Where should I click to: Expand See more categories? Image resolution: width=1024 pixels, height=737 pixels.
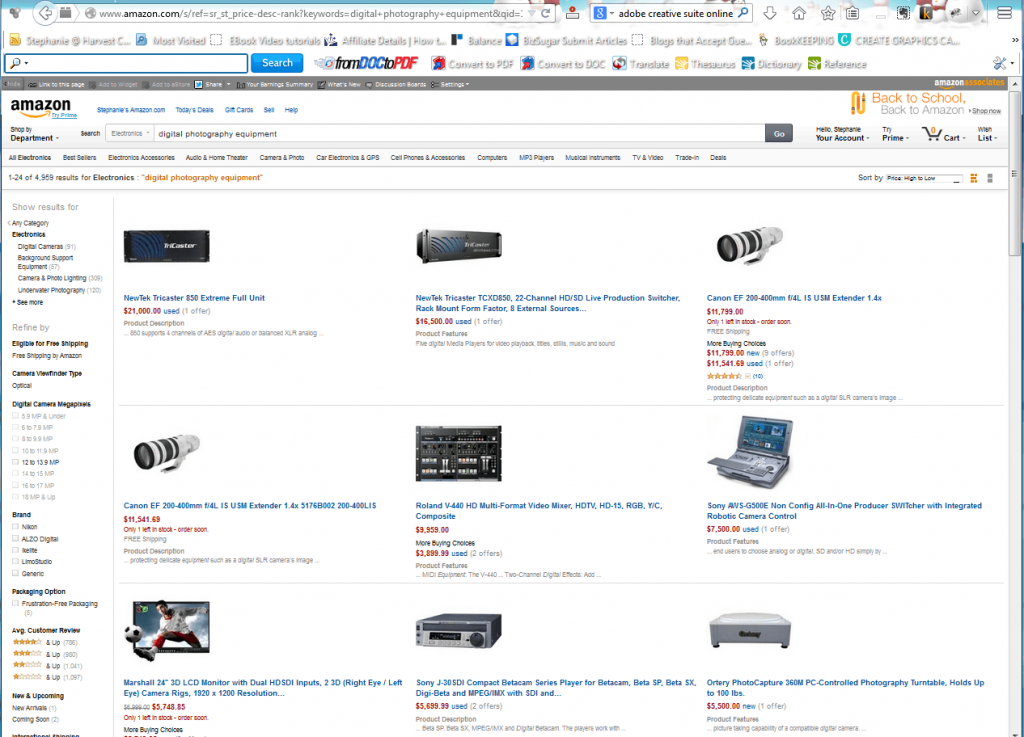click(x=29, y=302)
